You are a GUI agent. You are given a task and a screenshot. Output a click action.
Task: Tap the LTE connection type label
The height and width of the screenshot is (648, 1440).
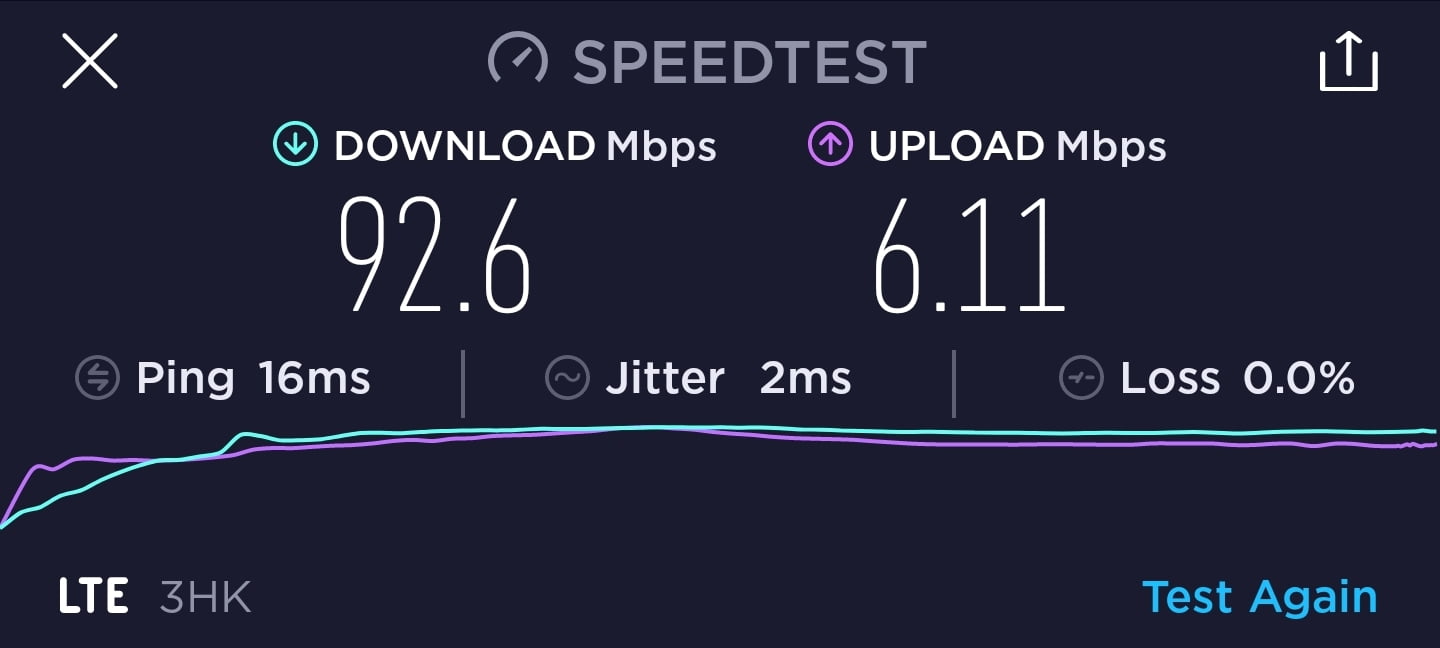pos(93,597)
